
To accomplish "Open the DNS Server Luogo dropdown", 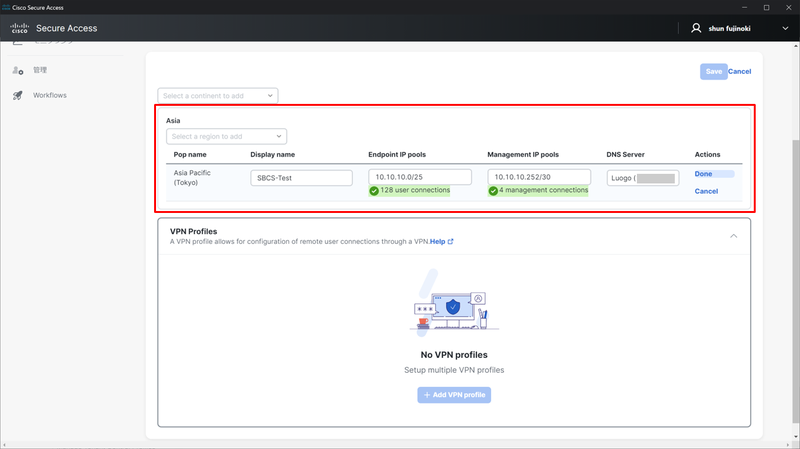I will pos(643,178).
